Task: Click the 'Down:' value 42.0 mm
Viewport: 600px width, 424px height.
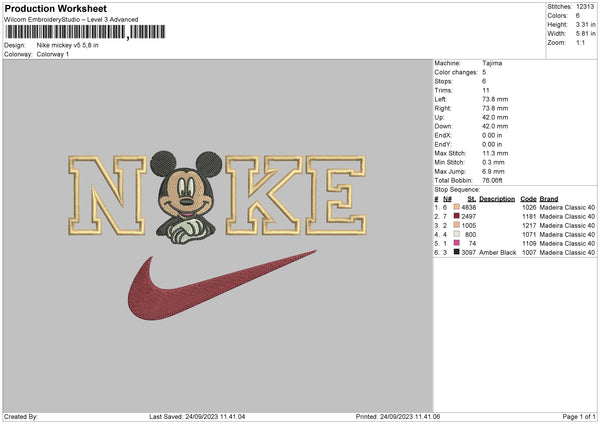Action: (495, 126)
